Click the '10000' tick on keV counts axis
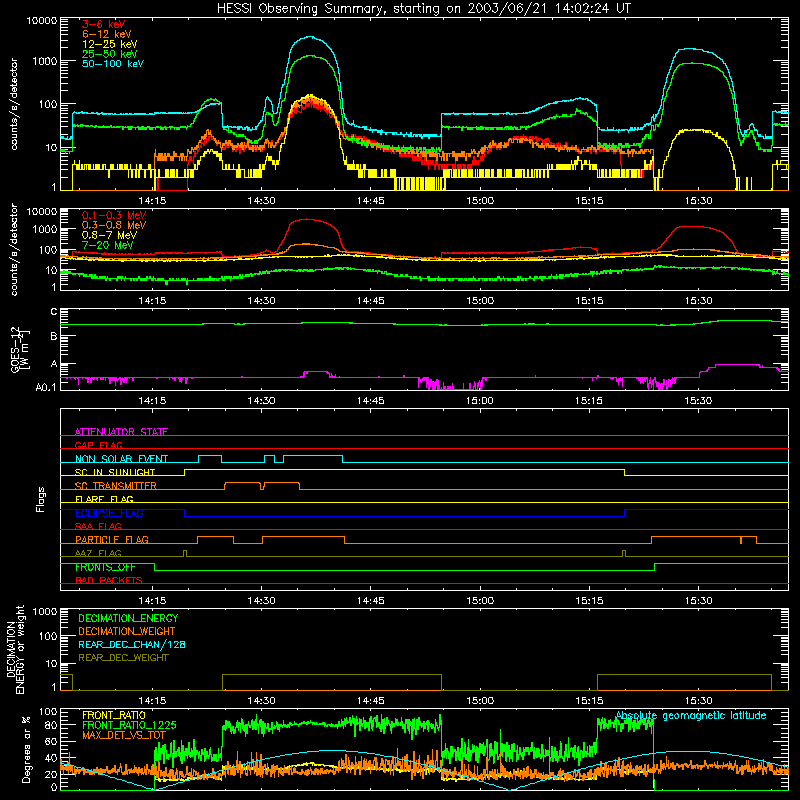This screenshot has height=800, width=800. pos(42,21)
